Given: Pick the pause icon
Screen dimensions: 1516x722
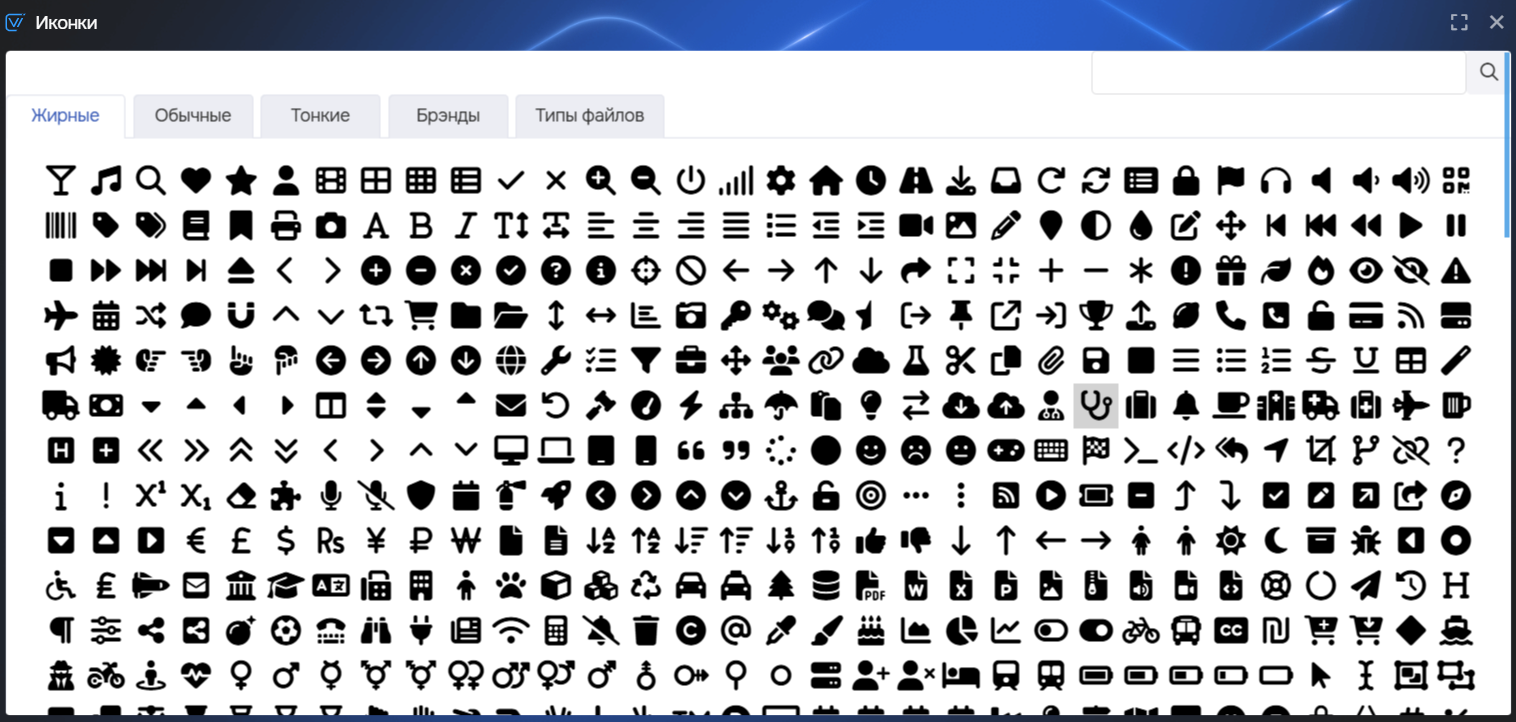Looking at the screenshot, I should click(x=1456, y=226).
